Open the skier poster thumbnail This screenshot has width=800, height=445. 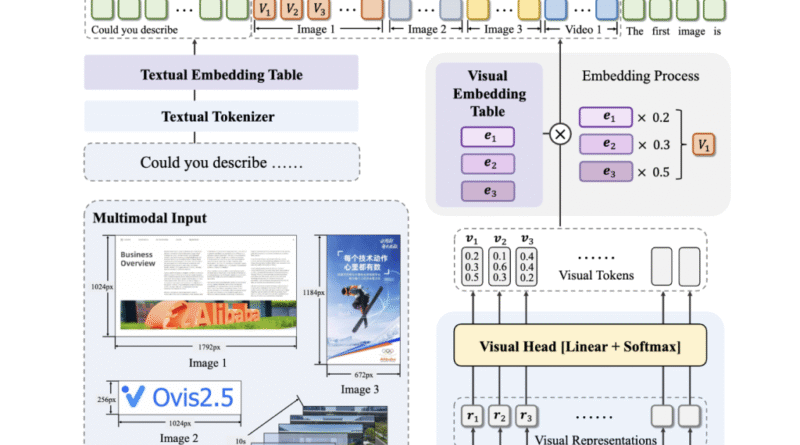coord(363,299)
